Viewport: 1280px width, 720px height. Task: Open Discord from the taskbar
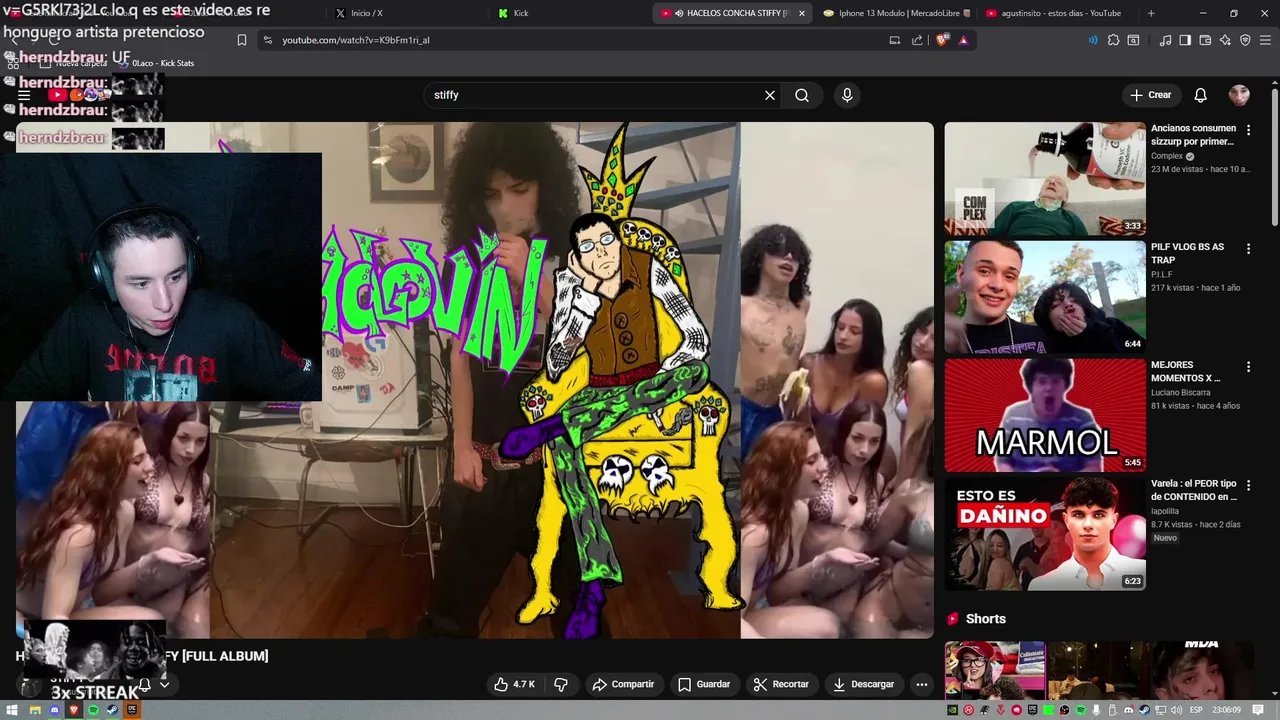tap(55, 710)
